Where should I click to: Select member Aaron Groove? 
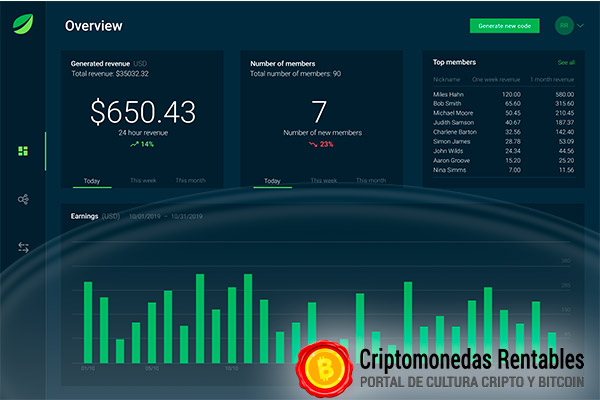[452, 160]
